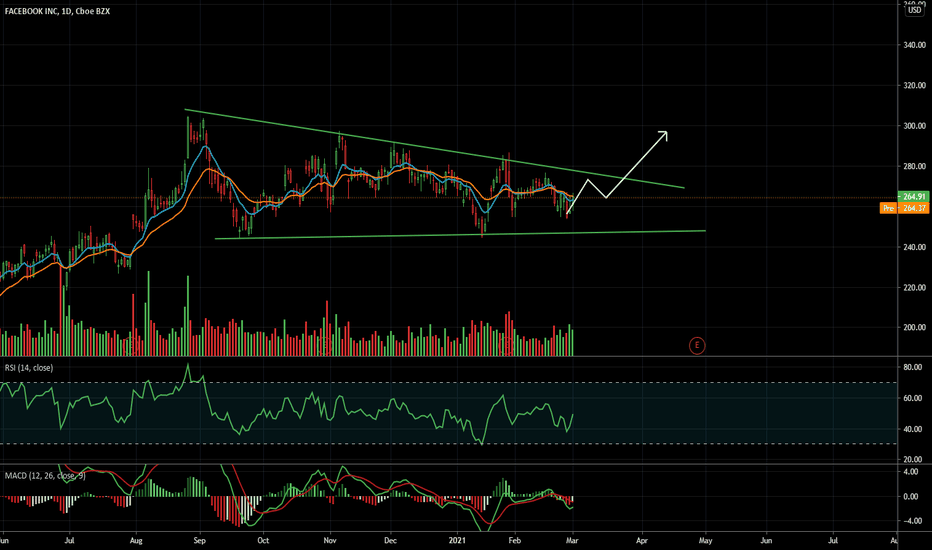
Task: Click the 340.00 price axis label
Action: coord(914,45)
